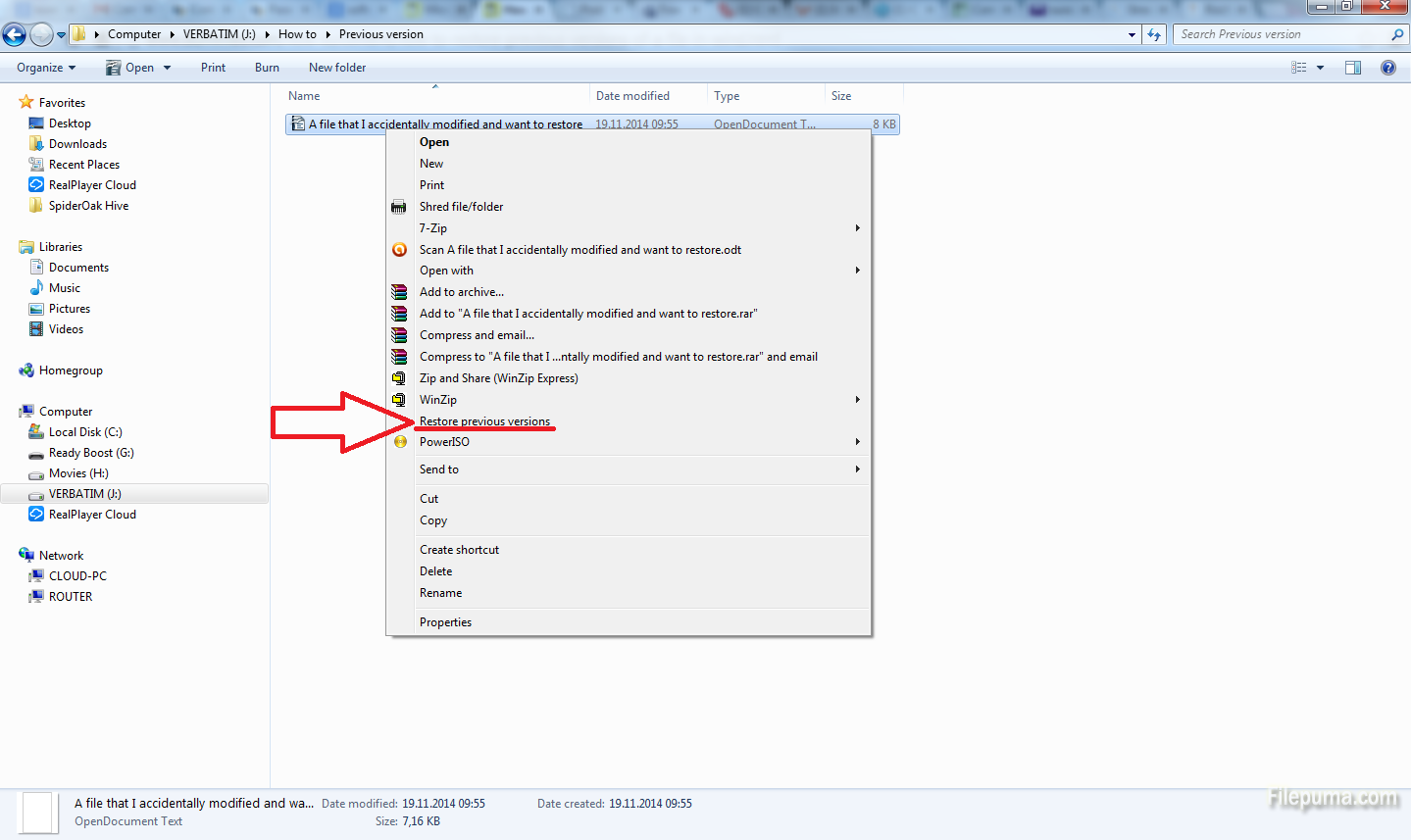Open the view options dropdown arrow

[1320, 68]
